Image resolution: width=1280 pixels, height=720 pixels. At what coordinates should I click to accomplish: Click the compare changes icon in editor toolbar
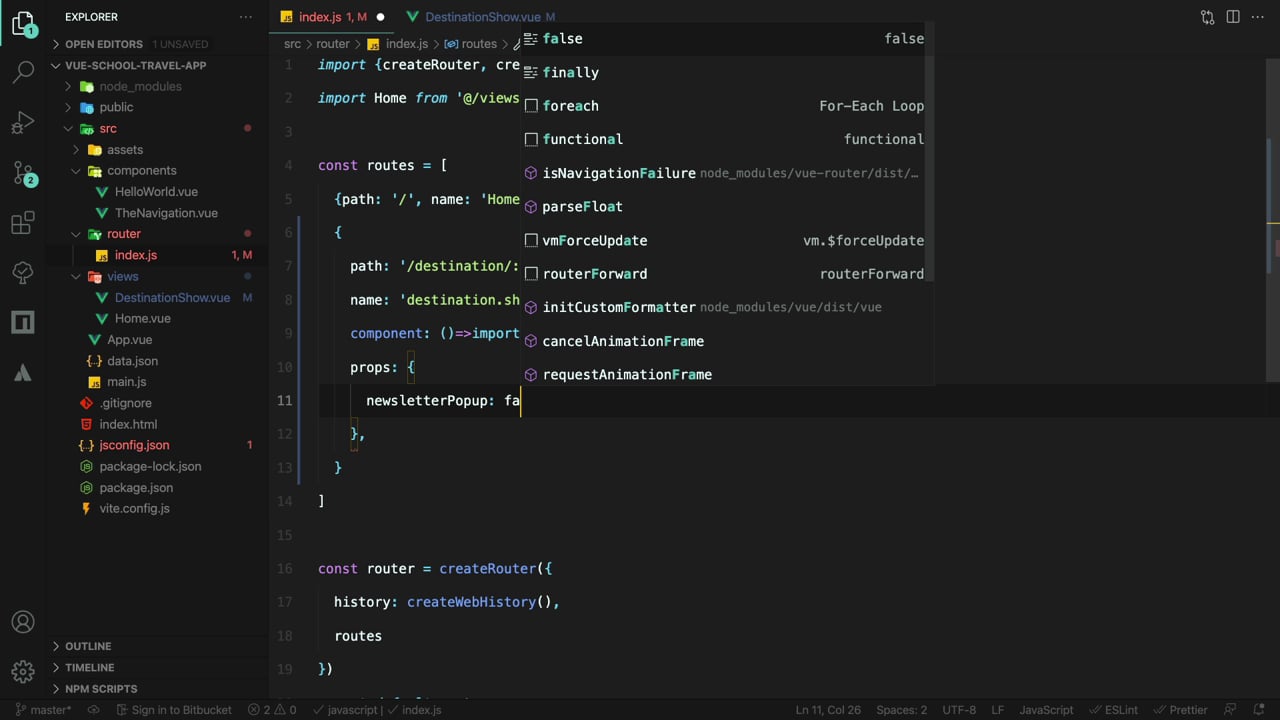click(x=1207, y=17)
